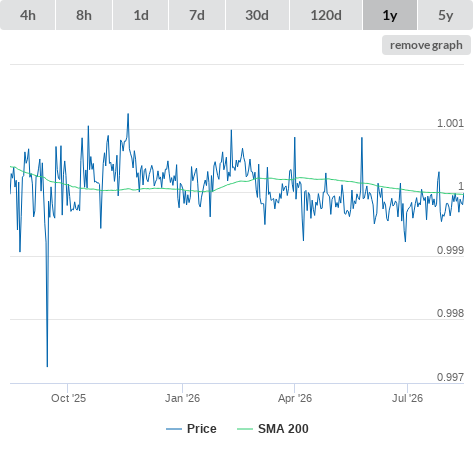
Task: Click the blue Price legend line swatch
Action: pos(174,429)
